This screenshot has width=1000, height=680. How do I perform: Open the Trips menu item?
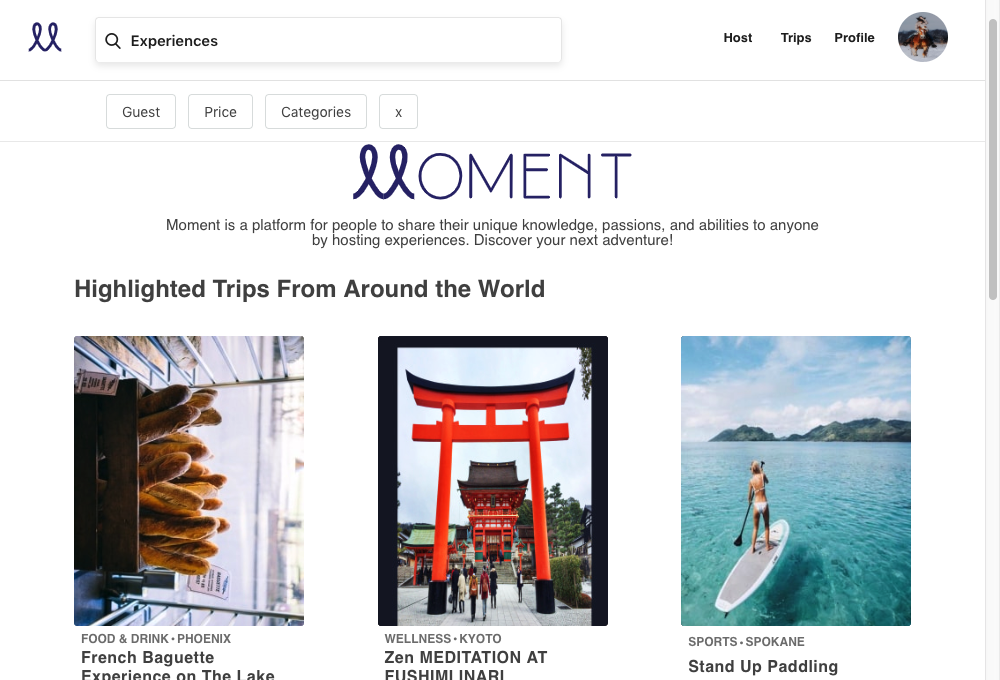coord(796,38)
